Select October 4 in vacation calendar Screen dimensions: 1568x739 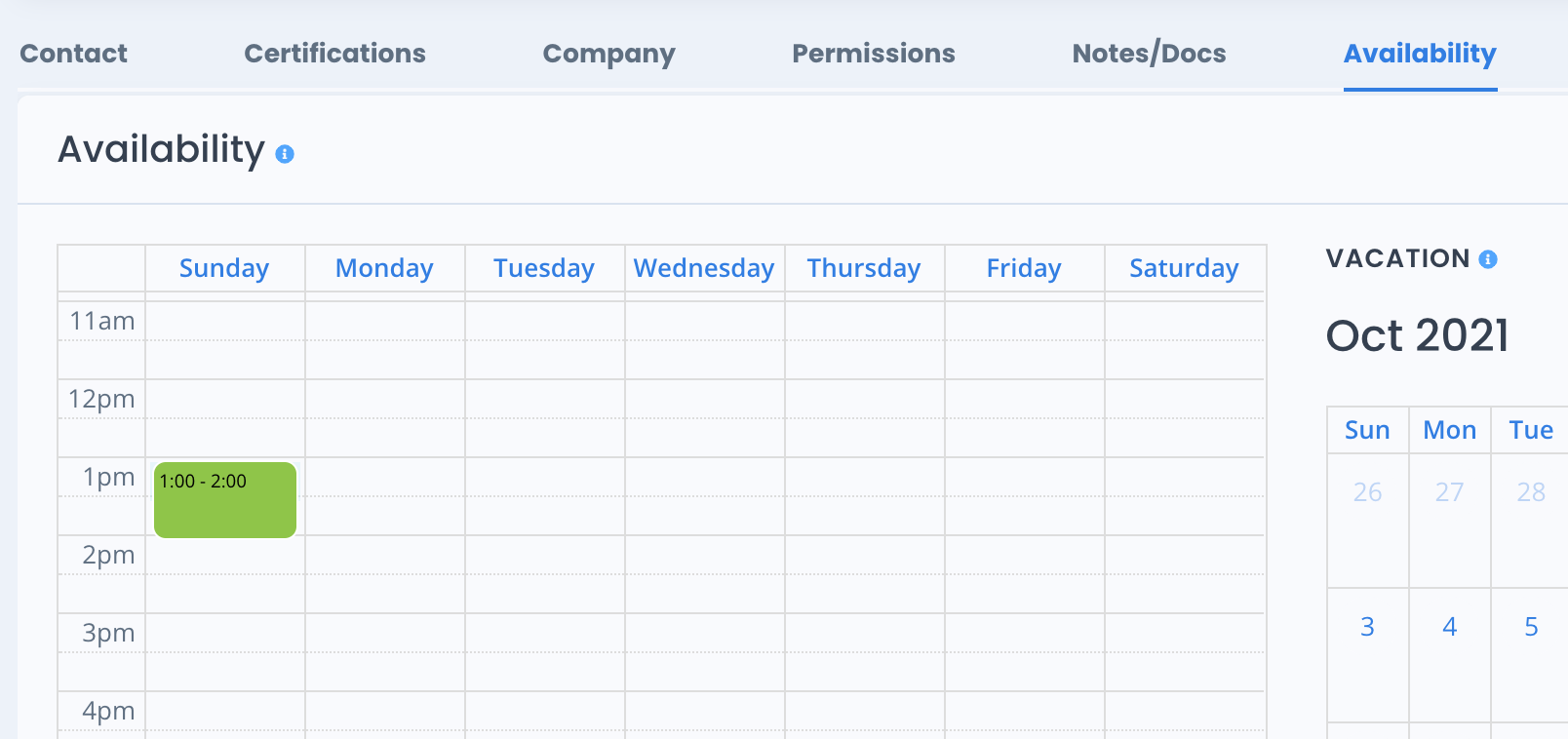coord(1449,627)
